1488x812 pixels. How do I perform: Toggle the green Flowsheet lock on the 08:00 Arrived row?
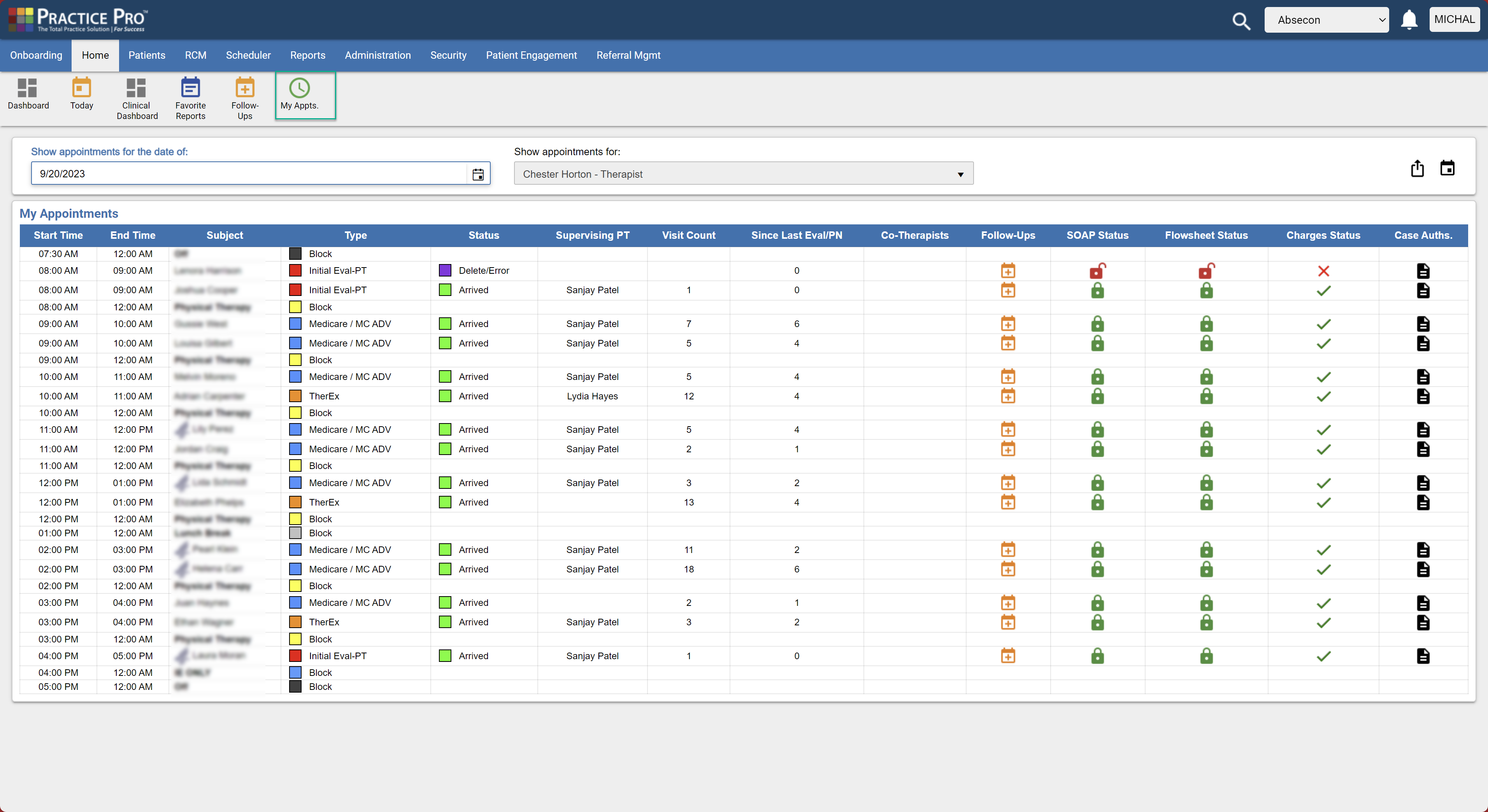[1207, 290]
